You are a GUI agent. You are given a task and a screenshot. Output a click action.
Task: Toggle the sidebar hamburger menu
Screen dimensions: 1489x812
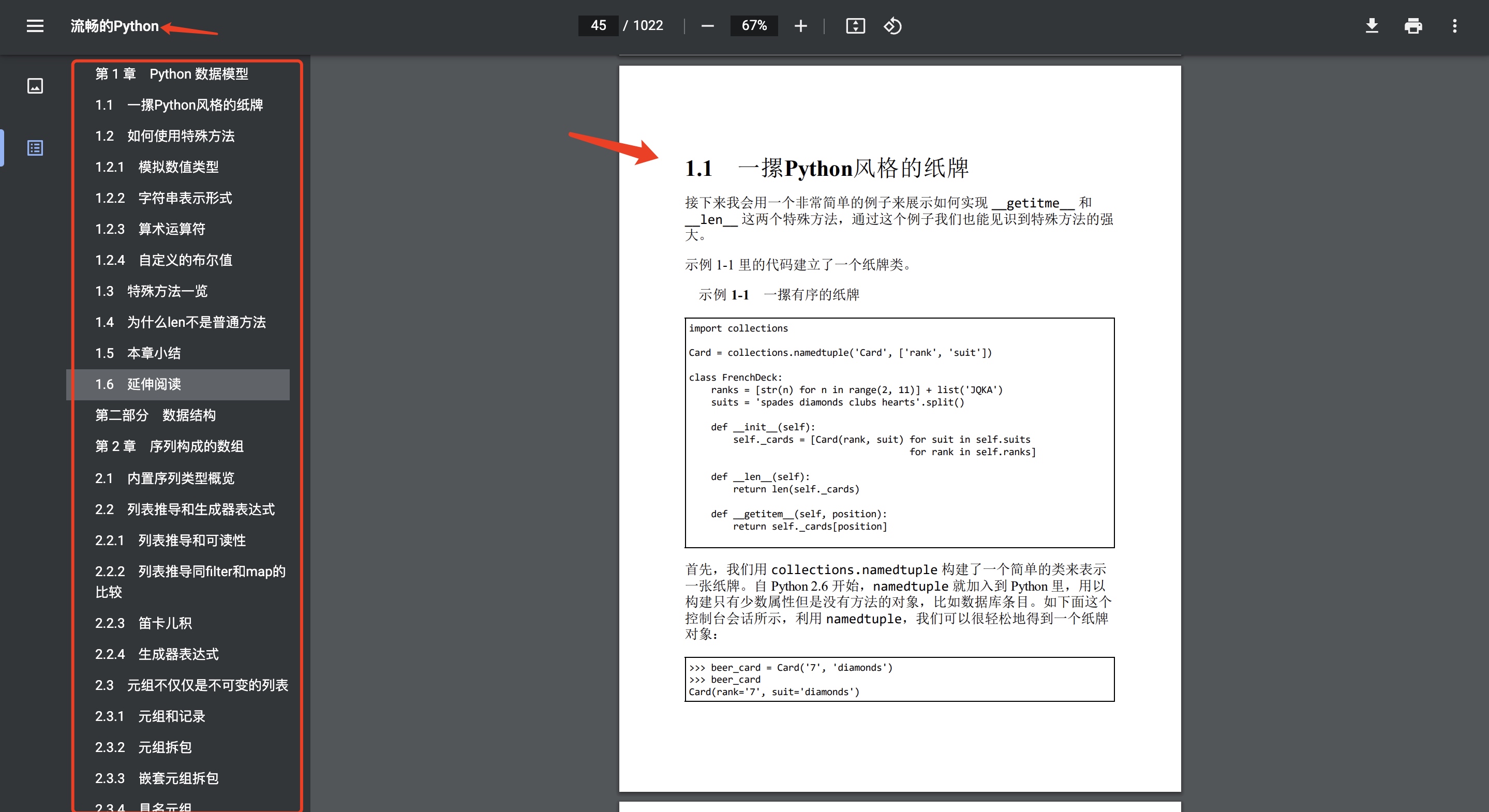(x=35, y=26)
